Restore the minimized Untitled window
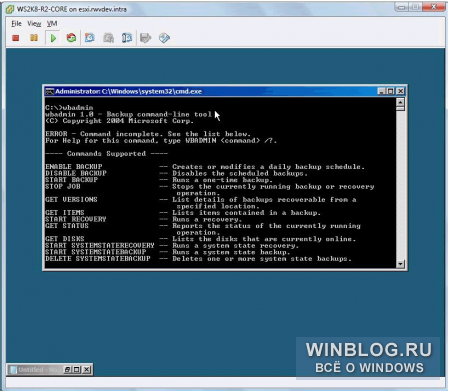The width and height of the screenshot is (450, 391). coord(67,369)
